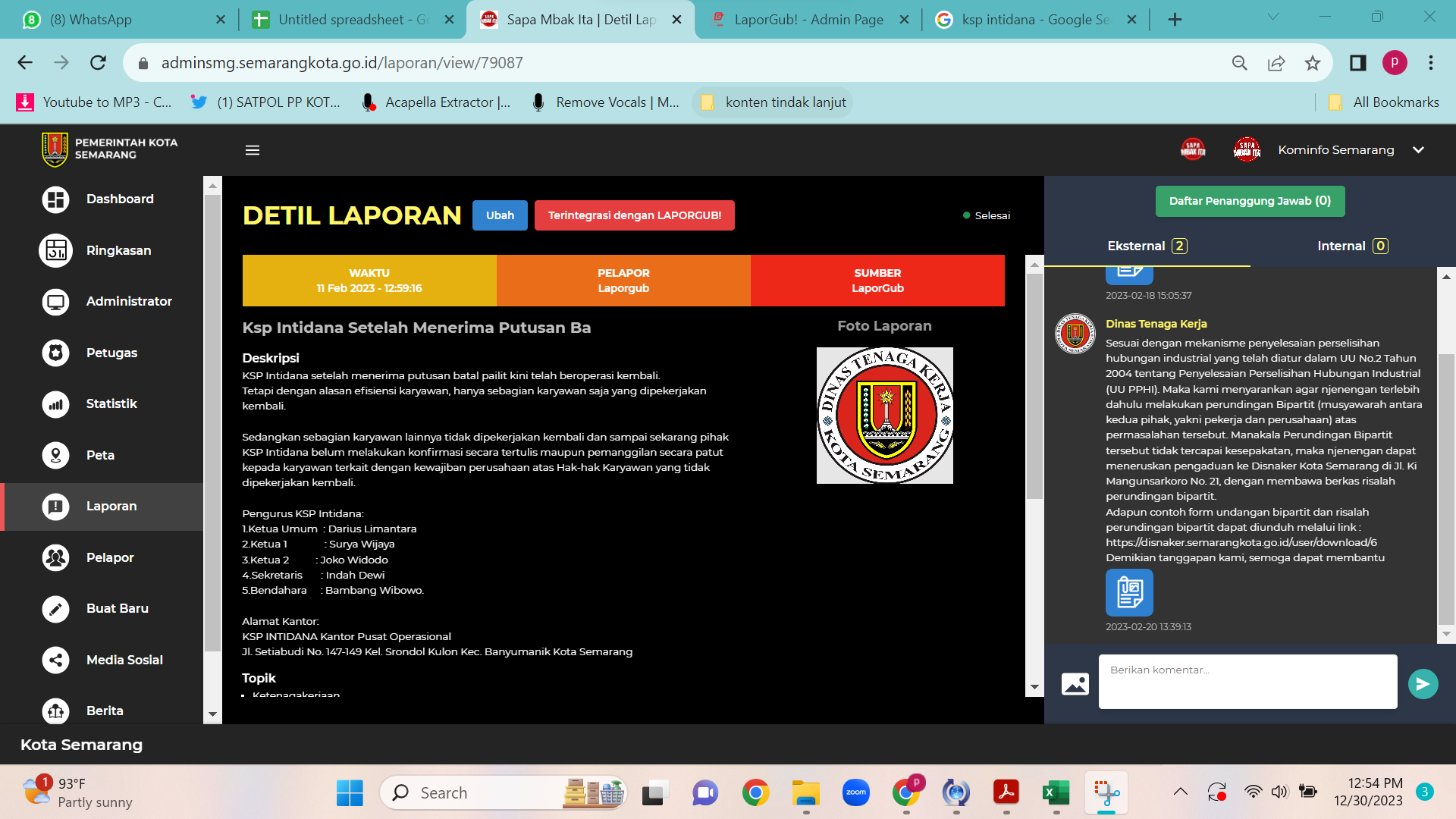This screenshot has height=819, width=1456.
Task: Open the Berita sidebar icon
Action: click(x=55, y=711)
